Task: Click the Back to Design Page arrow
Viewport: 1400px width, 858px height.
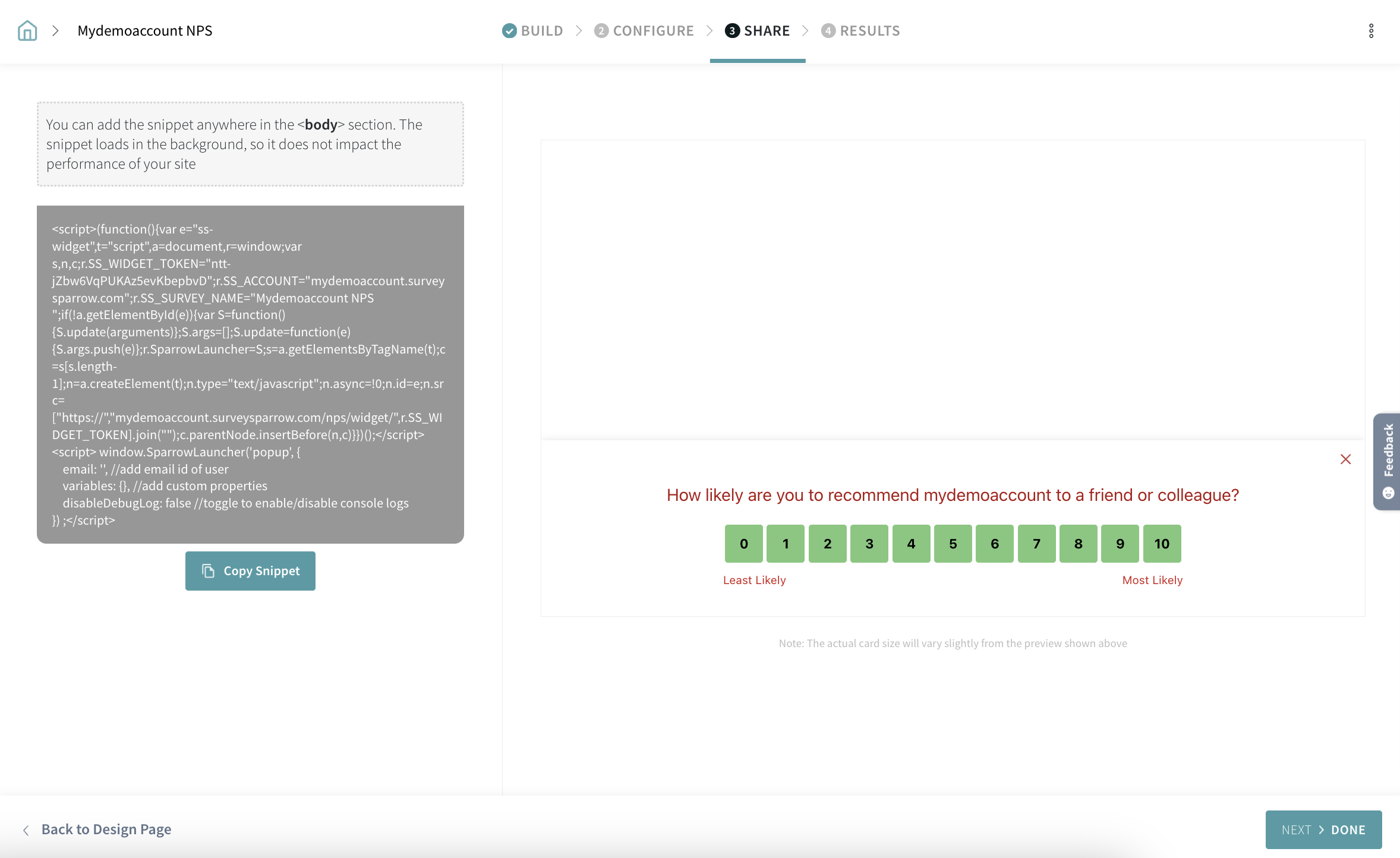Action: point(26,830)
